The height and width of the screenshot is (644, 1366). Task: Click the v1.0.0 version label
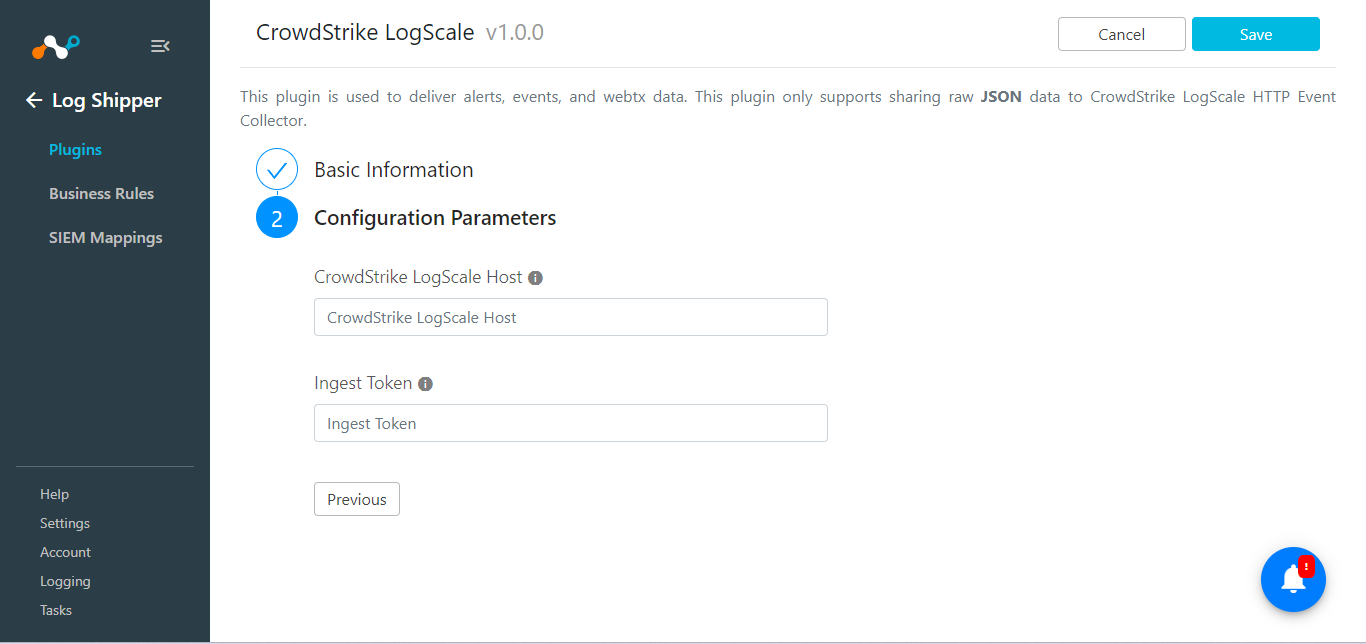tap(515, 32)
